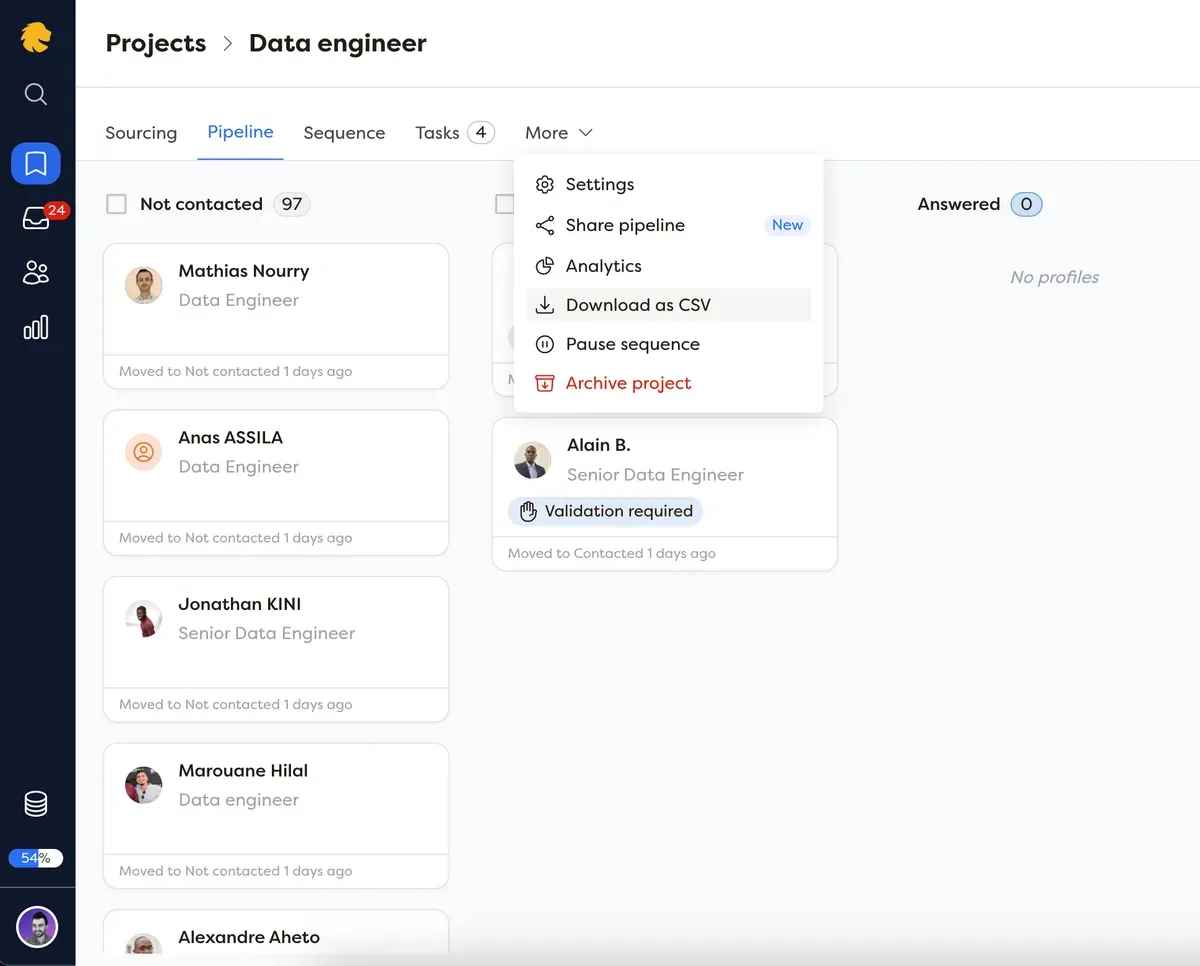Open the inbox icon with 24 badge

click(36, 218)
